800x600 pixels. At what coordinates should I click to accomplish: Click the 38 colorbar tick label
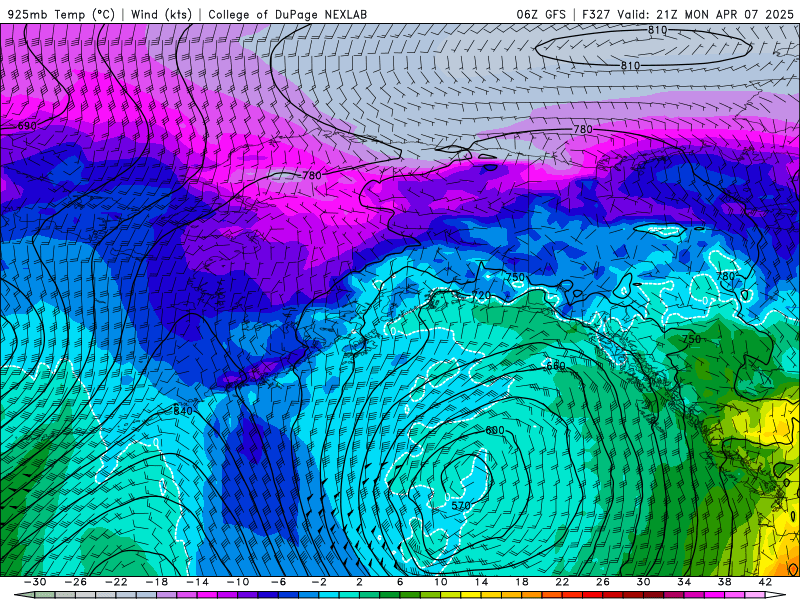tap(724, 582)
